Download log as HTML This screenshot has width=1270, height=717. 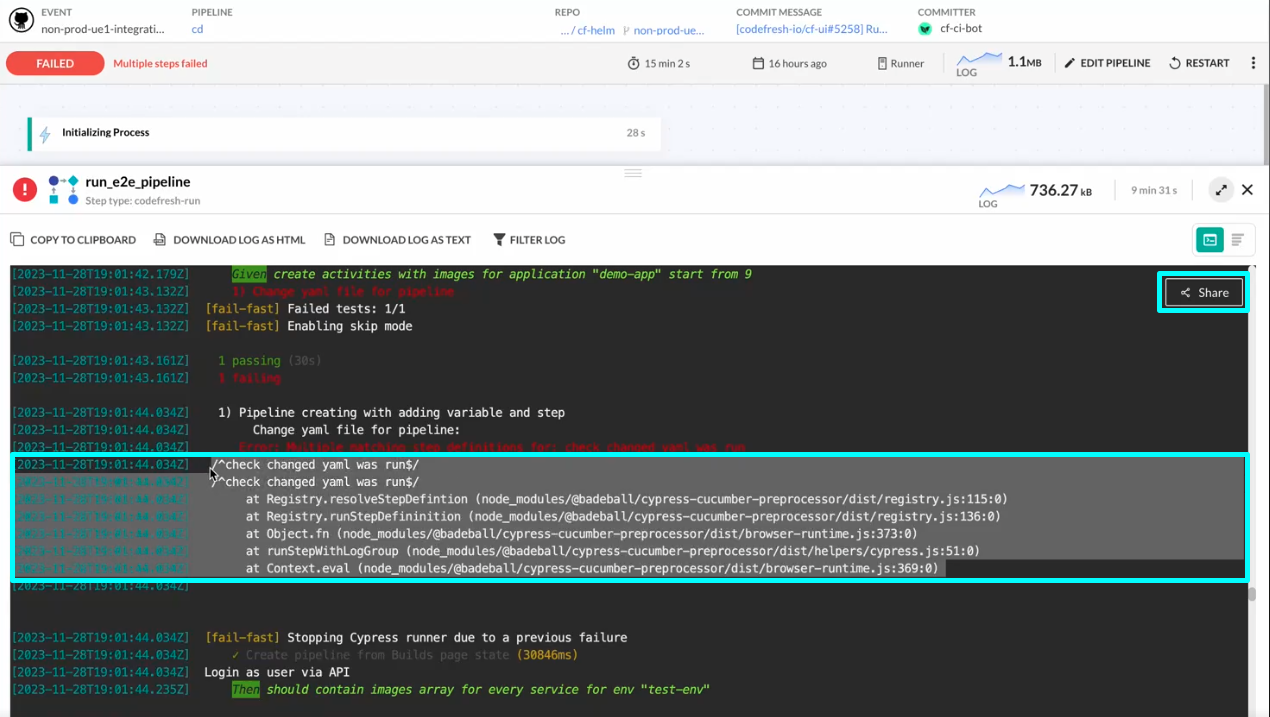coord(229,240)
